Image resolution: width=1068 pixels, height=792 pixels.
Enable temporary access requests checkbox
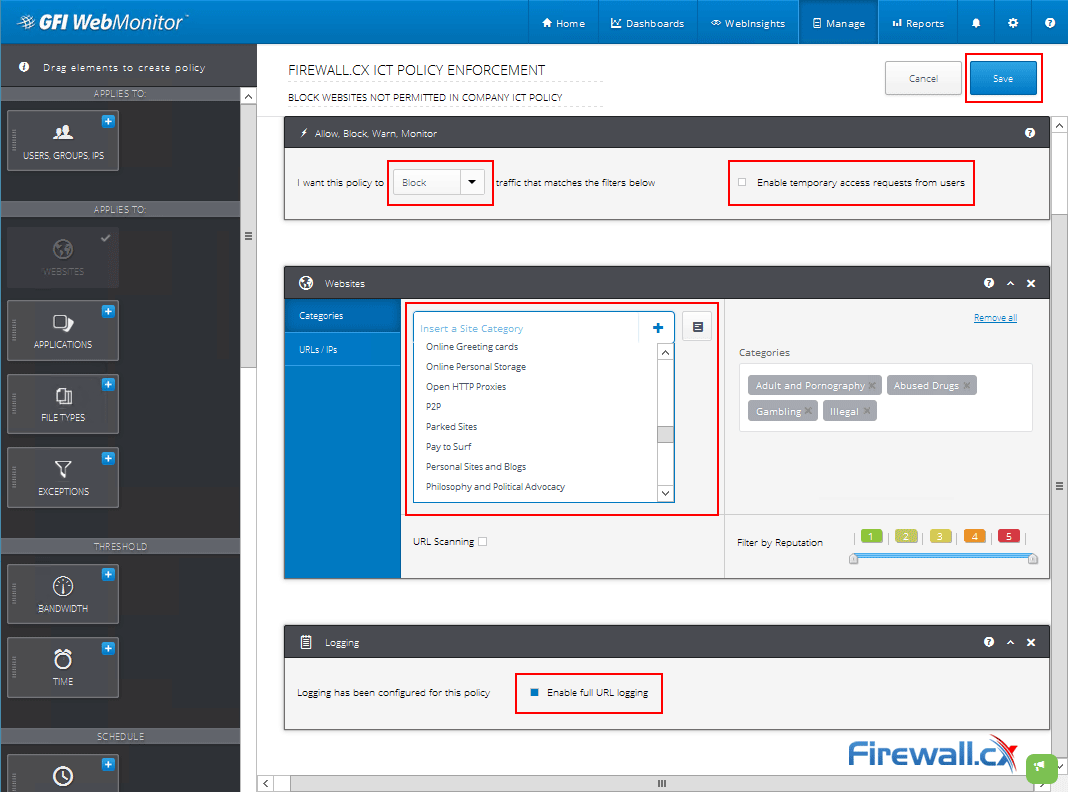(742, 182)
